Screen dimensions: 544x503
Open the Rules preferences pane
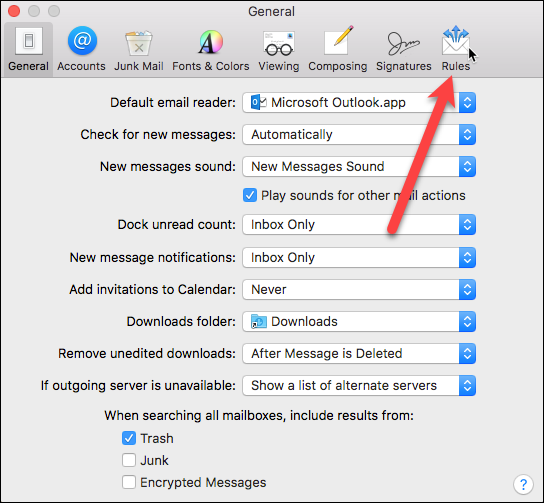click(x=456, y=49)
